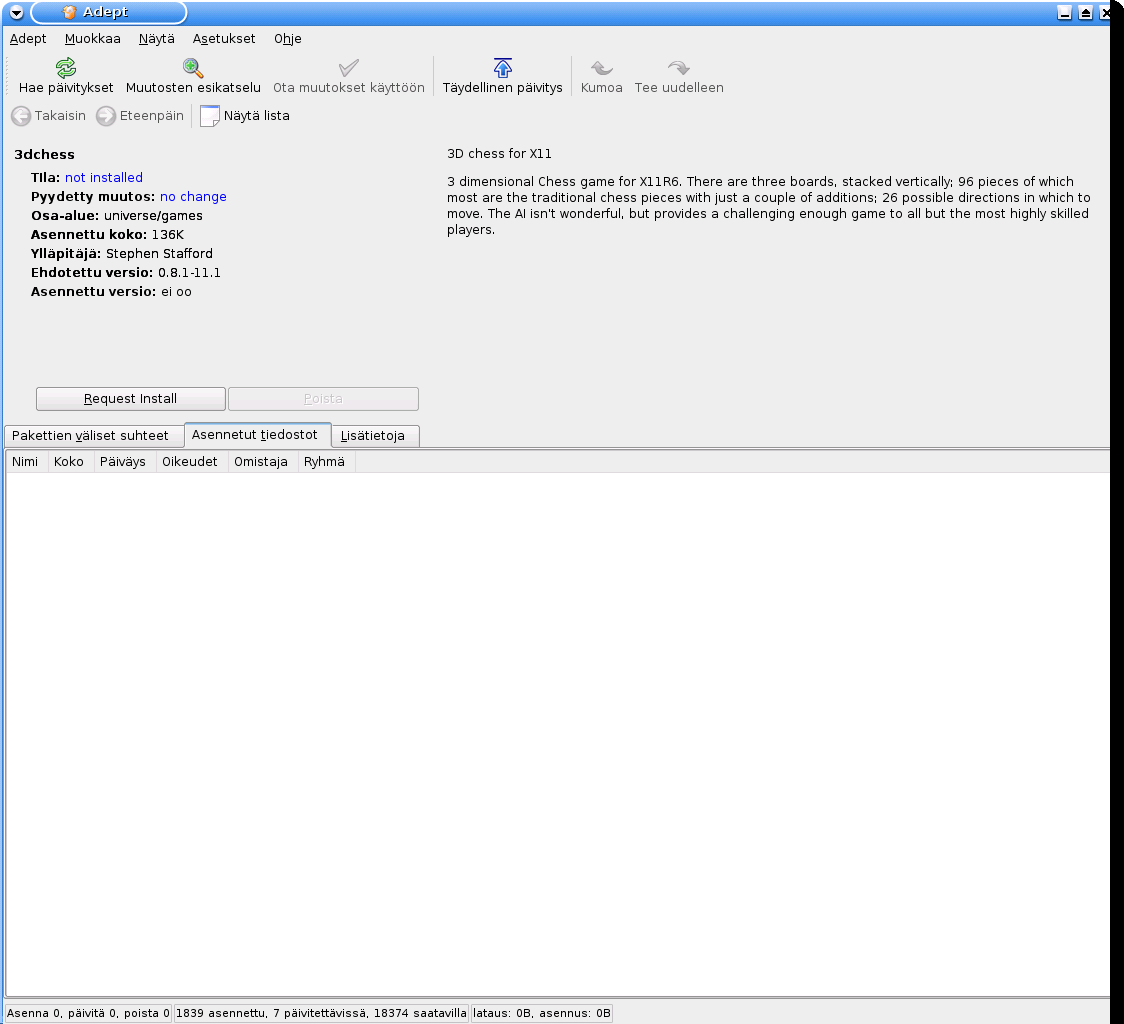Screen dimensions: 1124x1024
Task: Click the Näytä lista page icon
Action: tap(210, 116)
